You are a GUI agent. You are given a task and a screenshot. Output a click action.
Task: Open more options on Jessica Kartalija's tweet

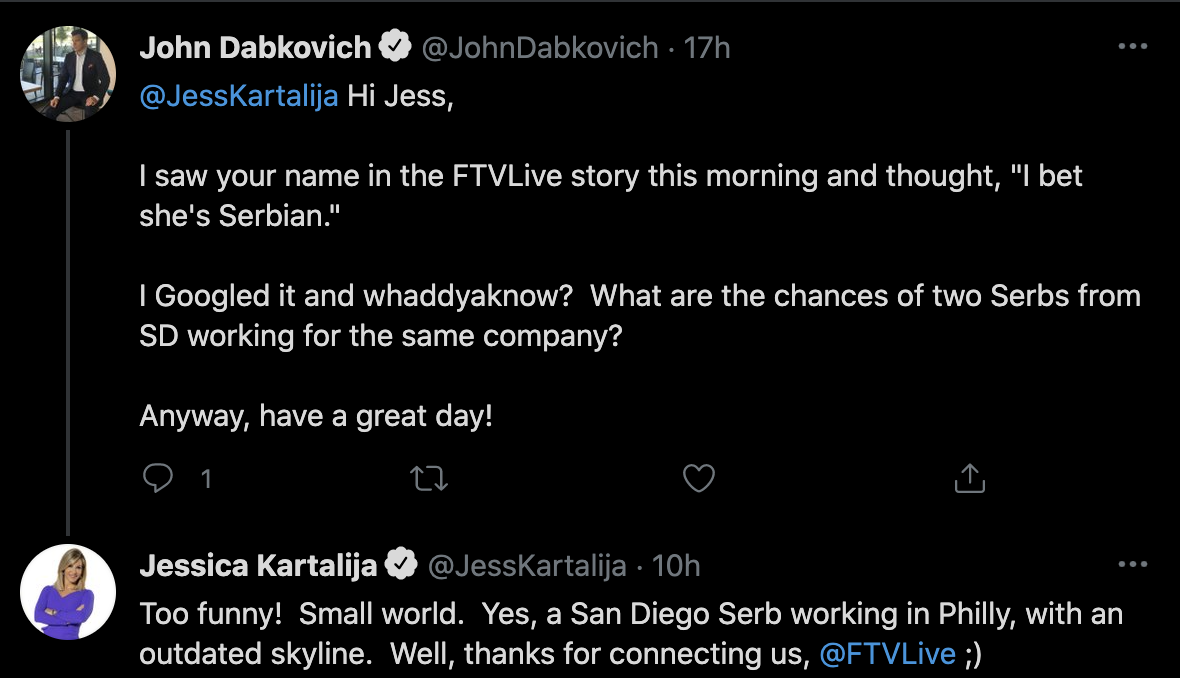click(1133, 564)
